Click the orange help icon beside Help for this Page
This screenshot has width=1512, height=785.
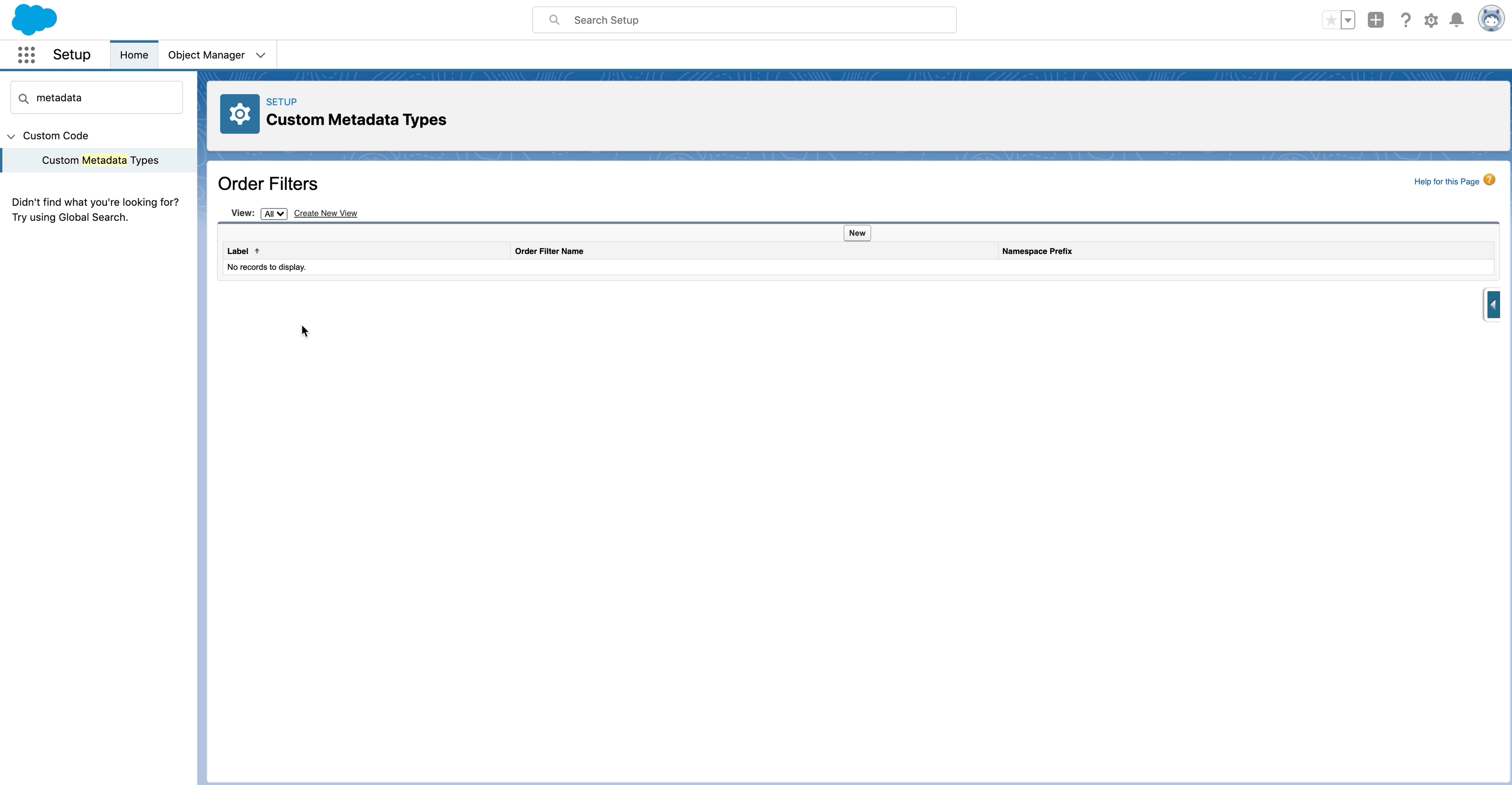1489,180
